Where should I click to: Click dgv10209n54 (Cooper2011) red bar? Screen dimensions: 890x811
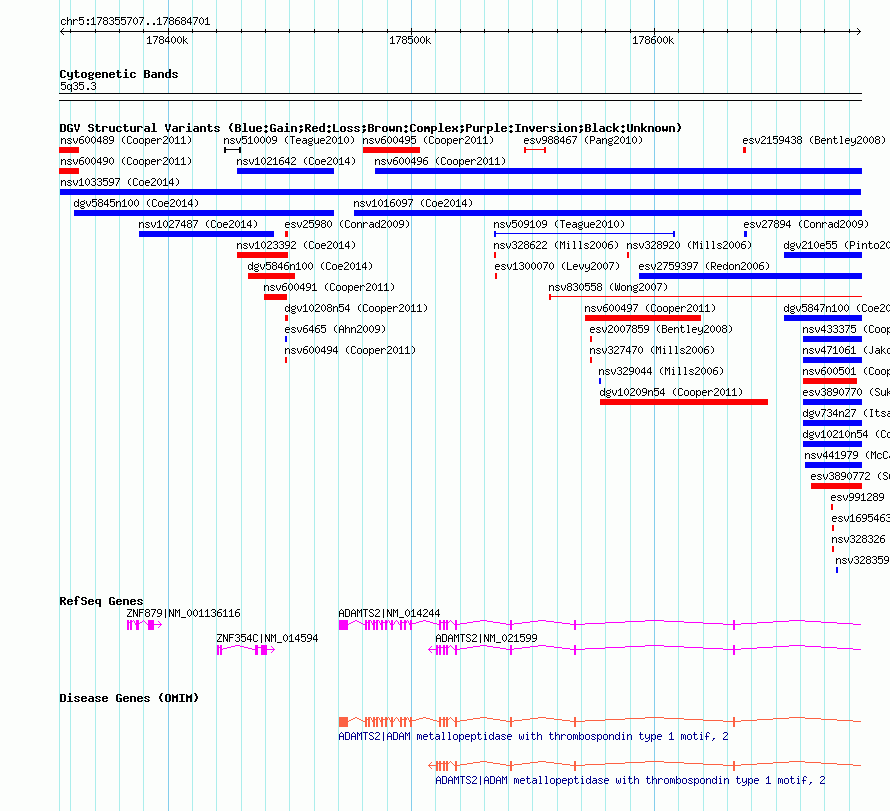684,402
